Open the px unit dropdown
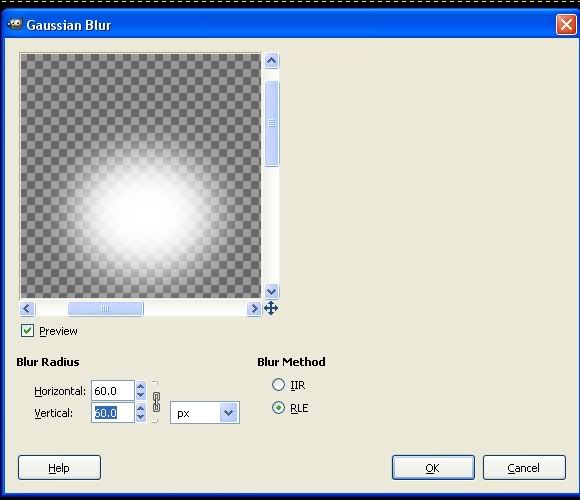This screenshot has height=500, width=580. coord(205,413)
